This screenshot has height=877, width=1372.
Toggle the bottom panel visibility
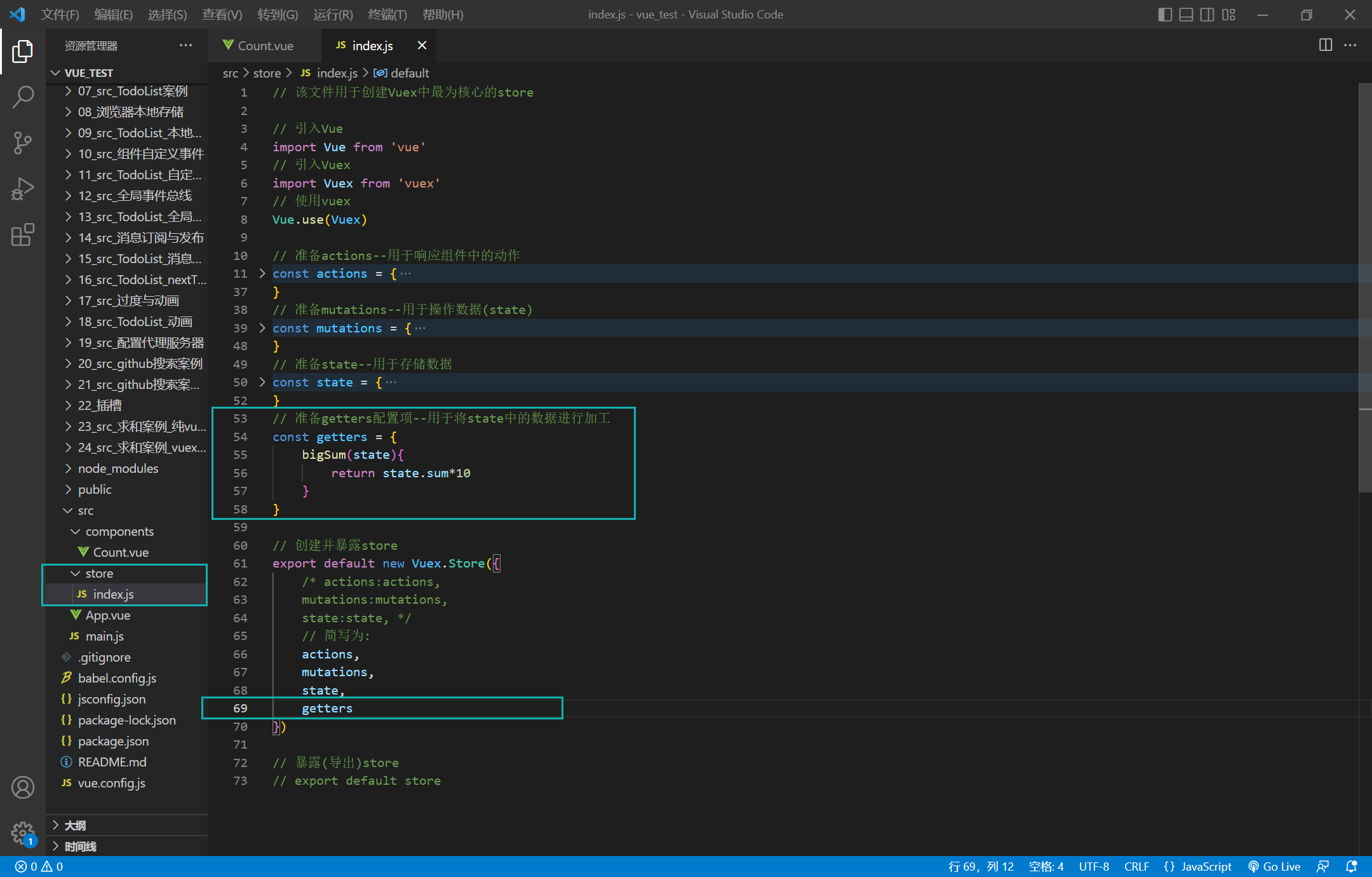tap(1186, 14)
